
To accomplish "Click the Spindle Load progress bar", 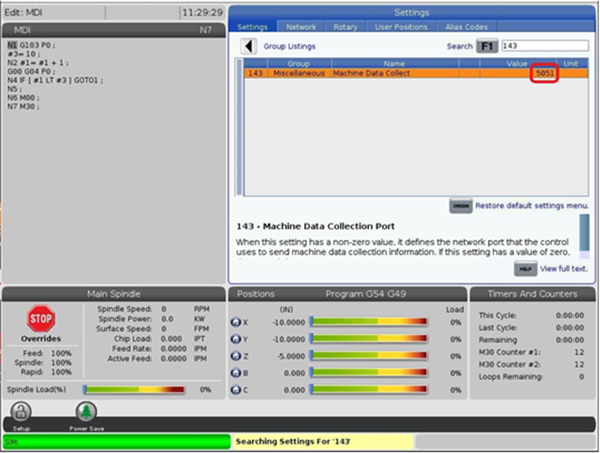I will [x=134, y=390].
